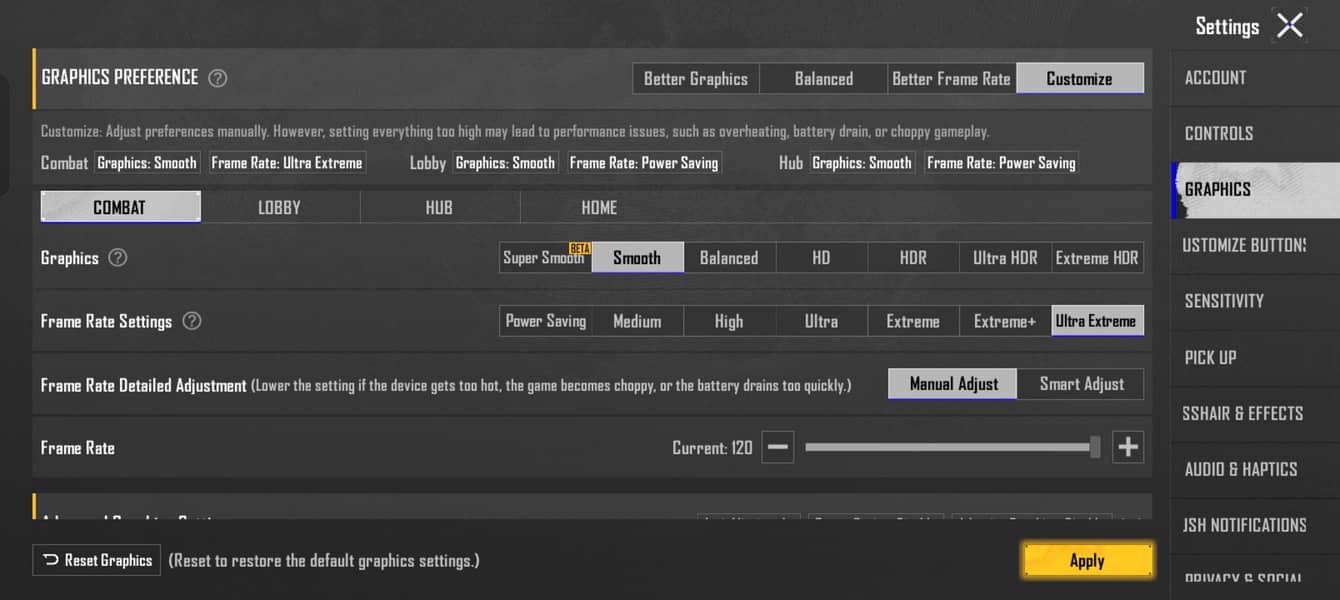Switch to the LOBBY tab
This screenshot has height=600, width=1340.
[x=280, y=207]
